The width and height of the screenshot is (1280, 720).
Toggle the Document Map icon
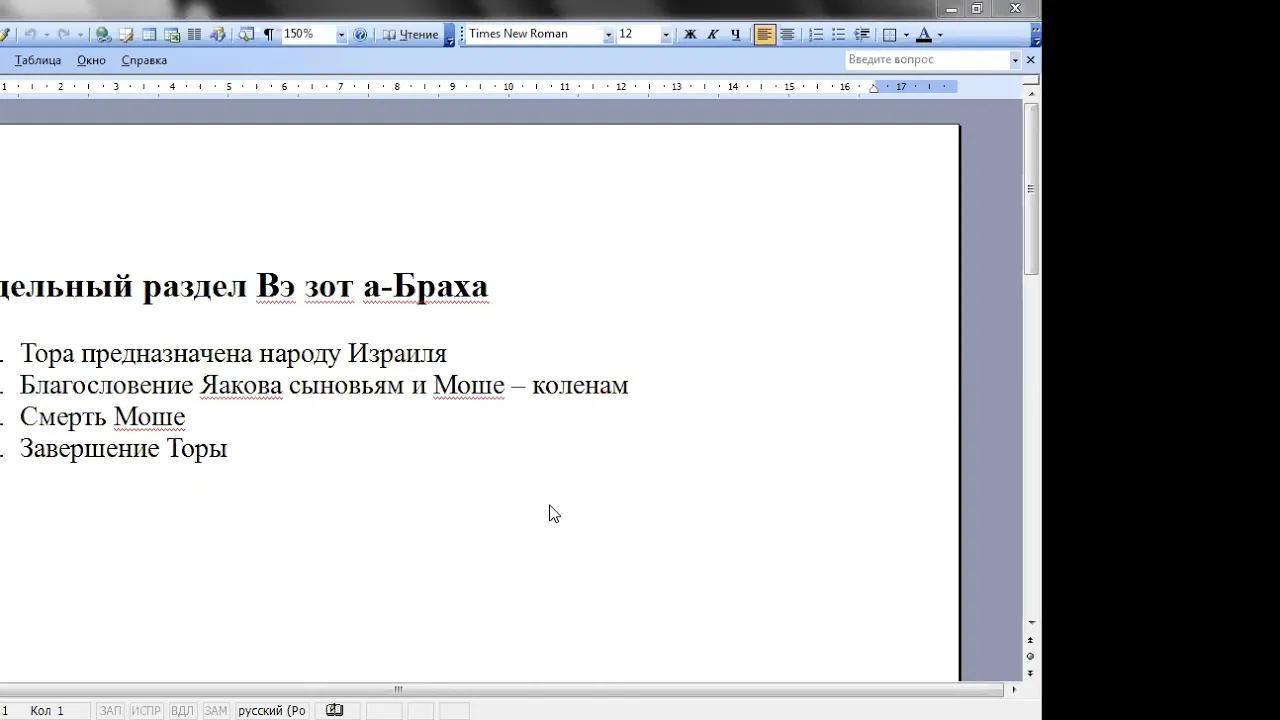tap(246, 34)
